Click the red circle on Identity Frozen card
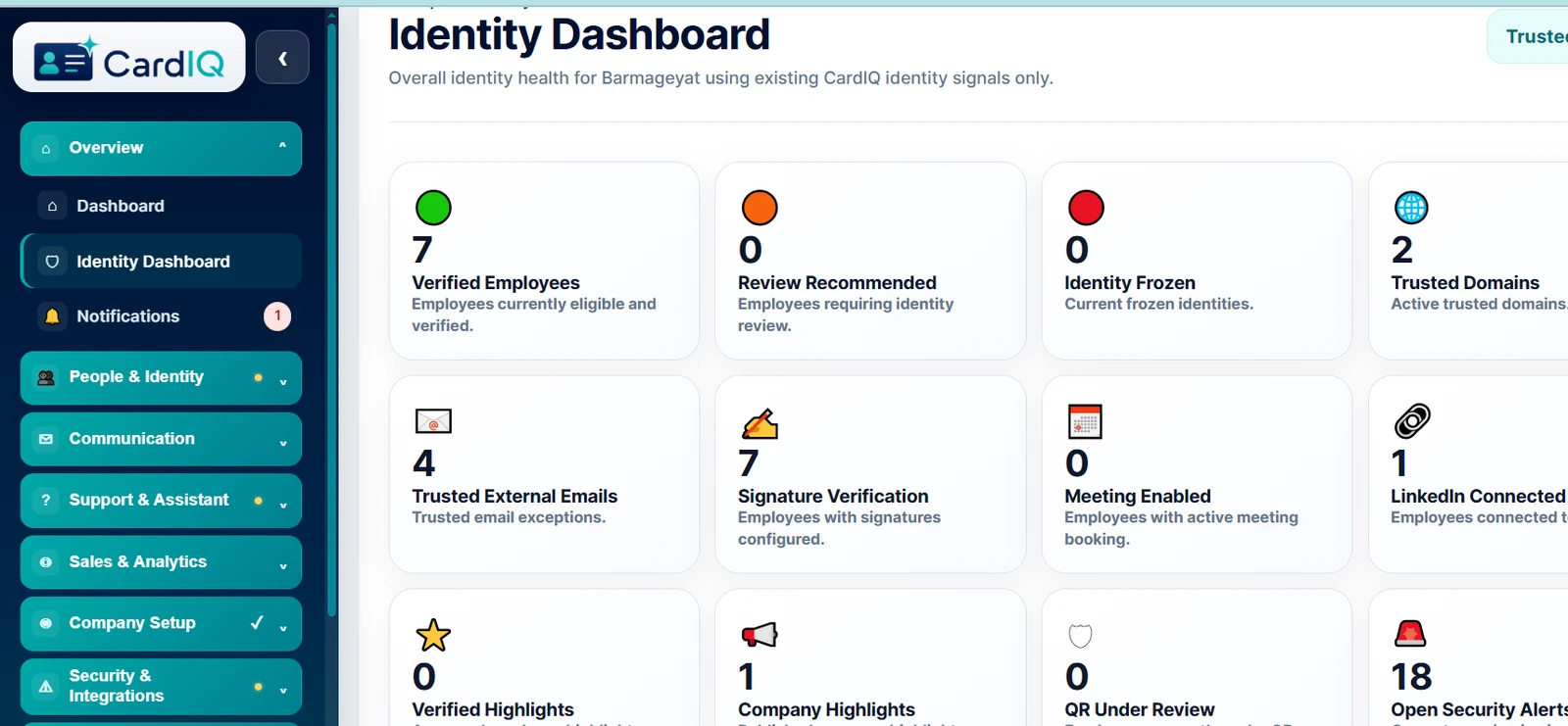1568x726 pixels. [x=1086, y=208]
